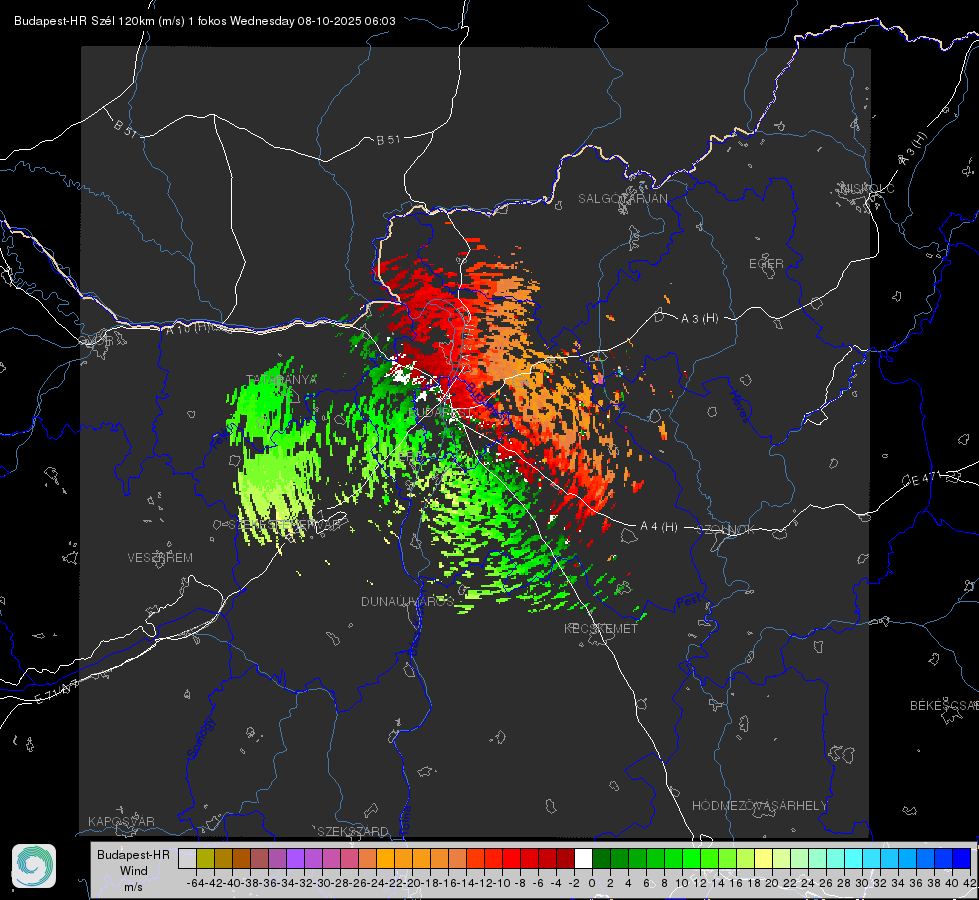Select the yellow swatch between 18 and 20
Viewport: 979px width, 900px height.
click(x=763, y=858)
